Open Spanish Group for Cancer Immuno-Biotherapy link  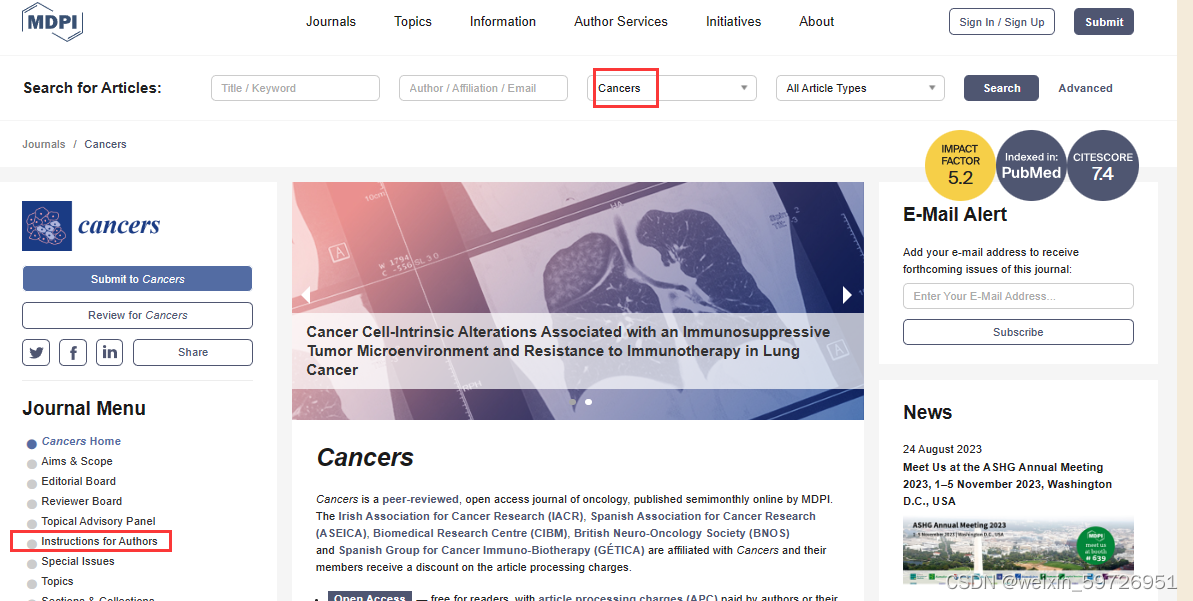click(492, 550)
